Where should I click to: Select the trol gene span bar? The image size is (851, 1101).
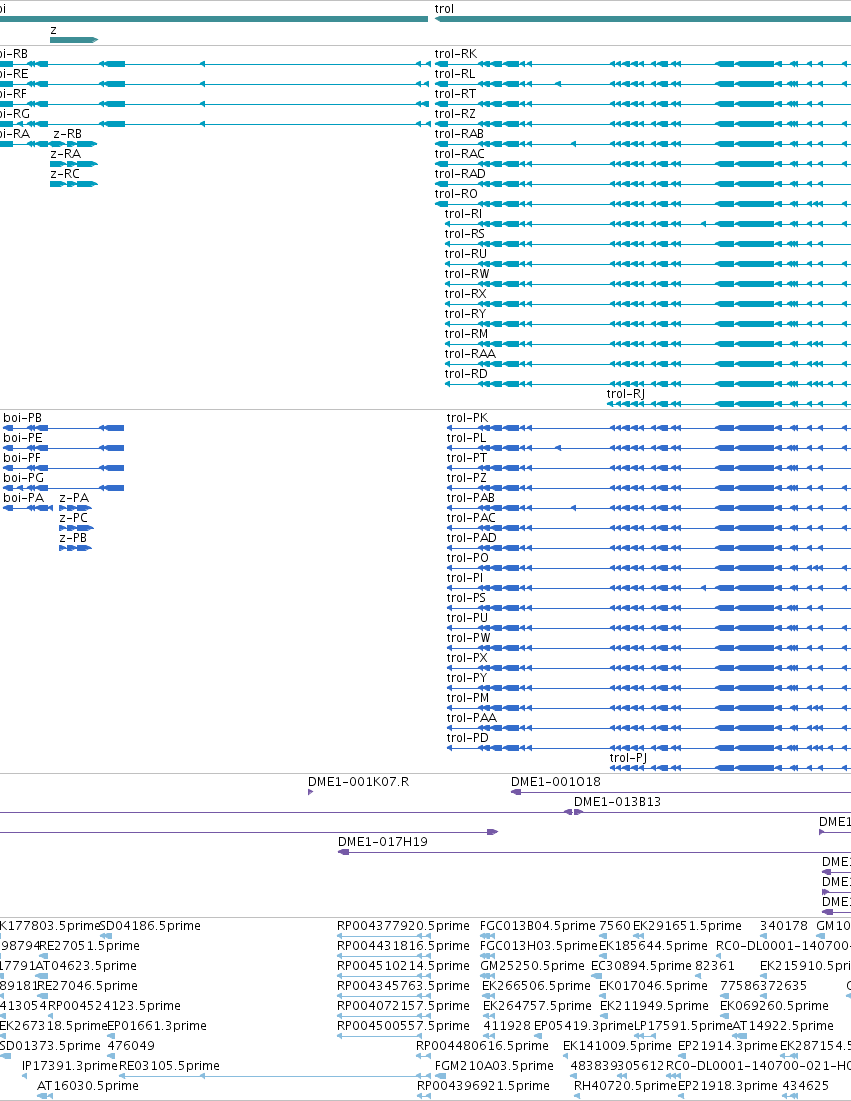coord(642,19)
